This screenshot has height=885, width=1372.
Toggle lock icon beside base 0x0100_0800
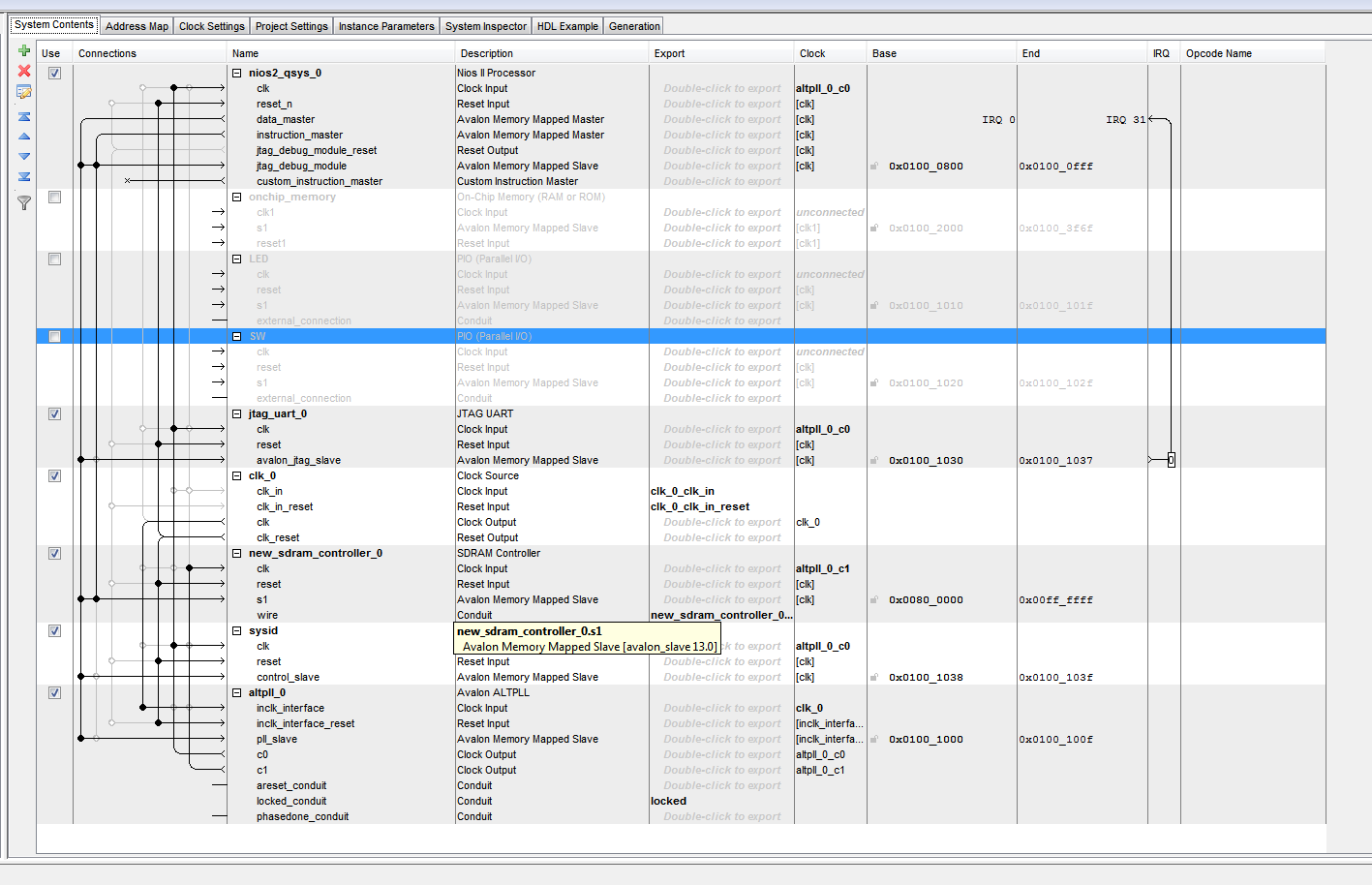click(x=874, y=166)
